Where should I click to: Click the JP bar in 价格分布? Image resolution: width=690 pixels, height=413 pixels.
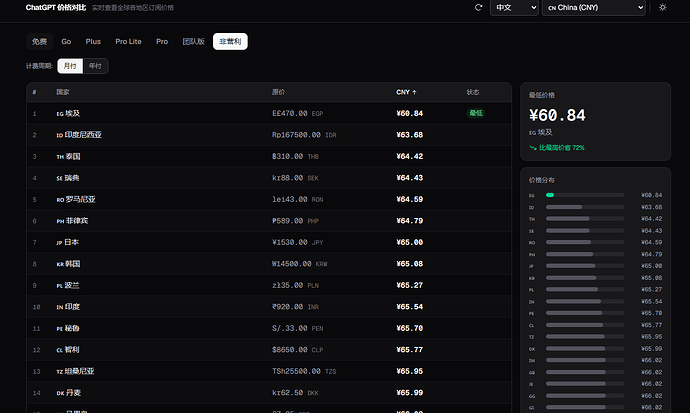(x=585, y=266)
